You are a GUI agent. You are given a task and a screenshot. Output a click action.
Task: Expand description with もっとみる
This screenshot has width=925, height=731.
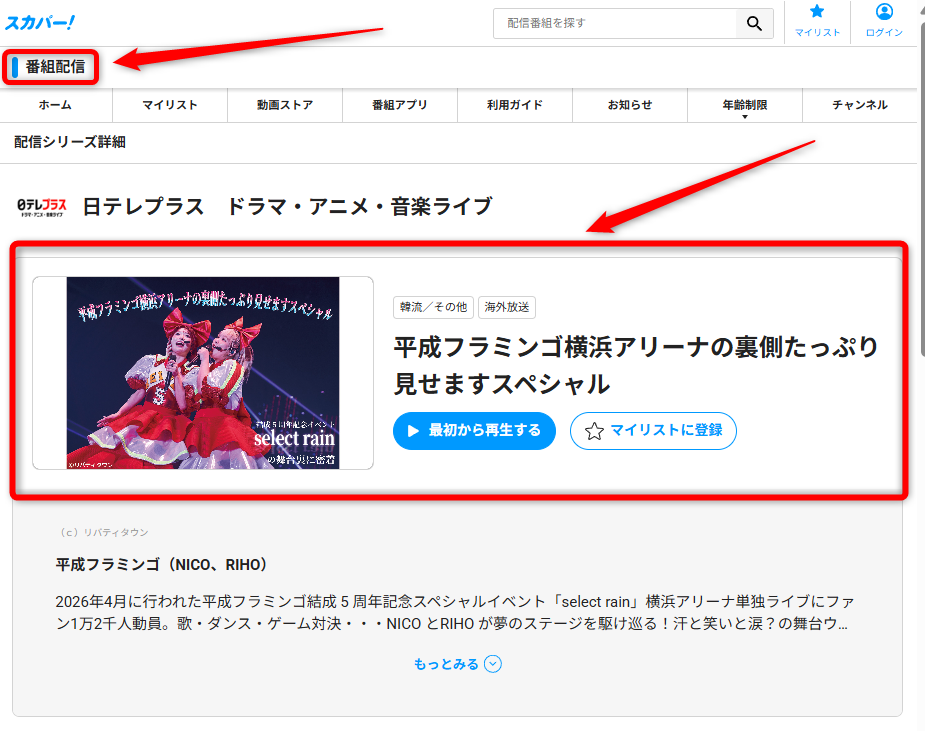[x=457, y=664]
